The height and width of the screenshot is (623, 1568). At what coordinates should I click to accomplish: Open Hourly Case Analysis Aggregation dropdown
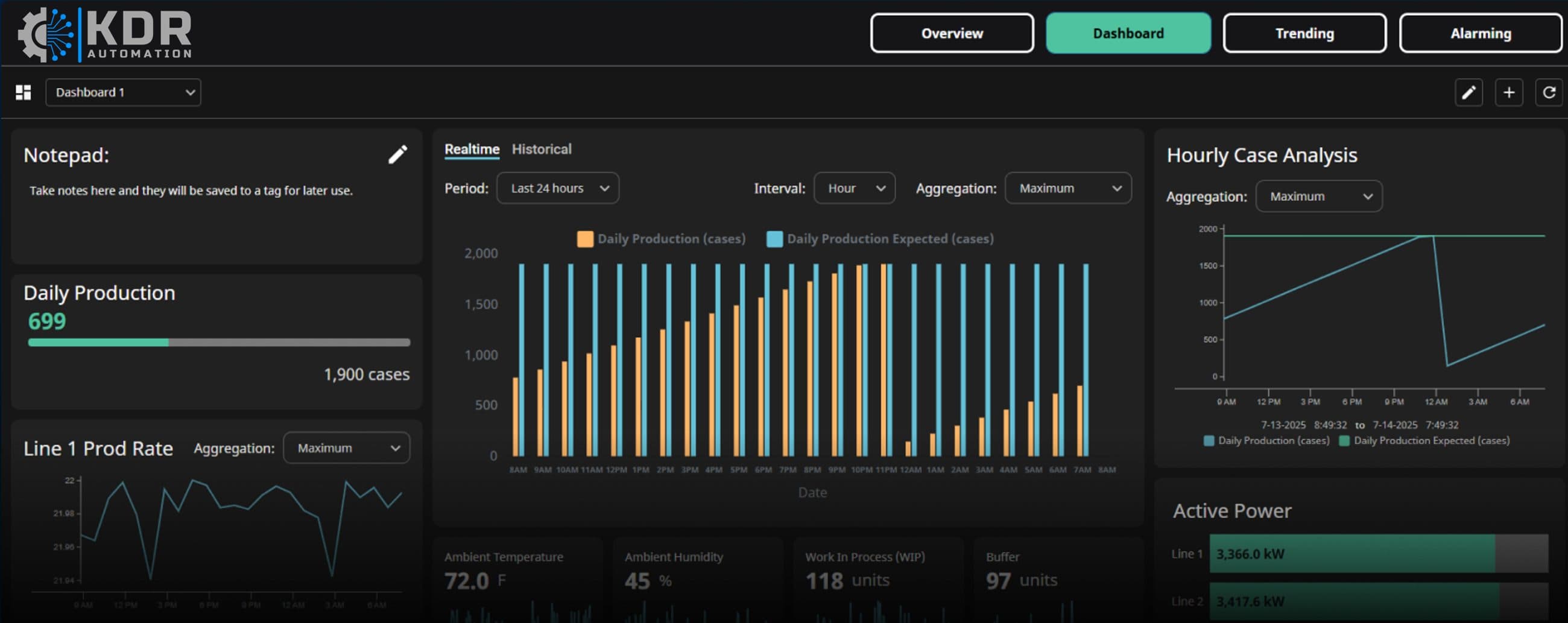click(x=1318, y=196)
